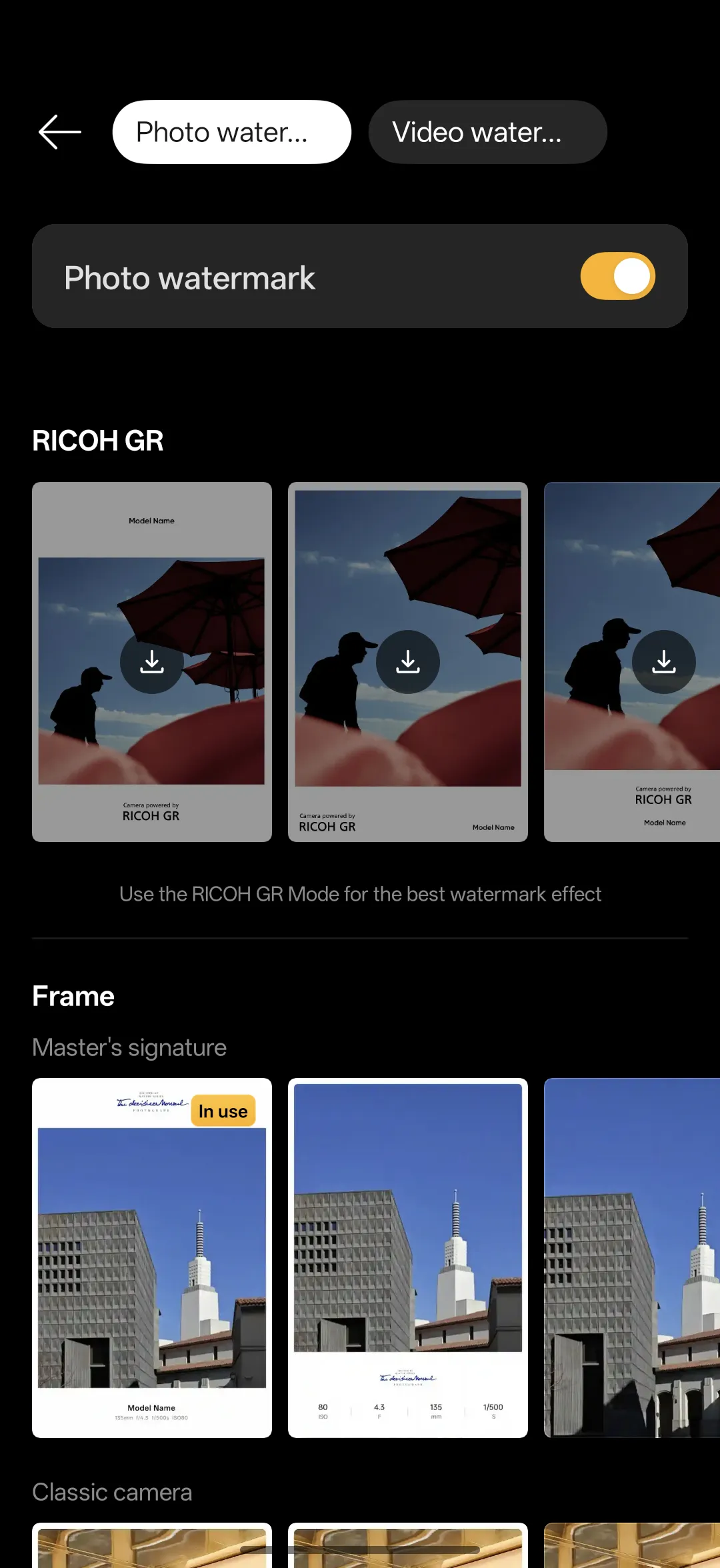Viewport: 720px width, 1568px height.
Task: Choose Master's signature frame showing ISO 80 details
Action: (408, 1258)
